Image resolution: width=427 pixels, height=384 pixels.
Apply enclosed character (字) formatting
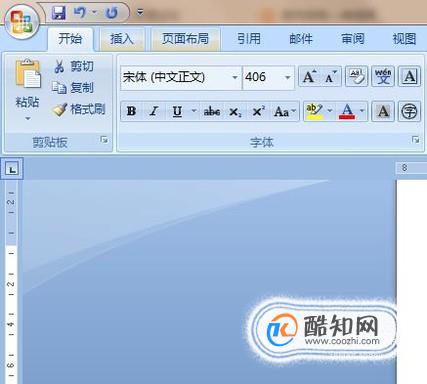point(409,111)
